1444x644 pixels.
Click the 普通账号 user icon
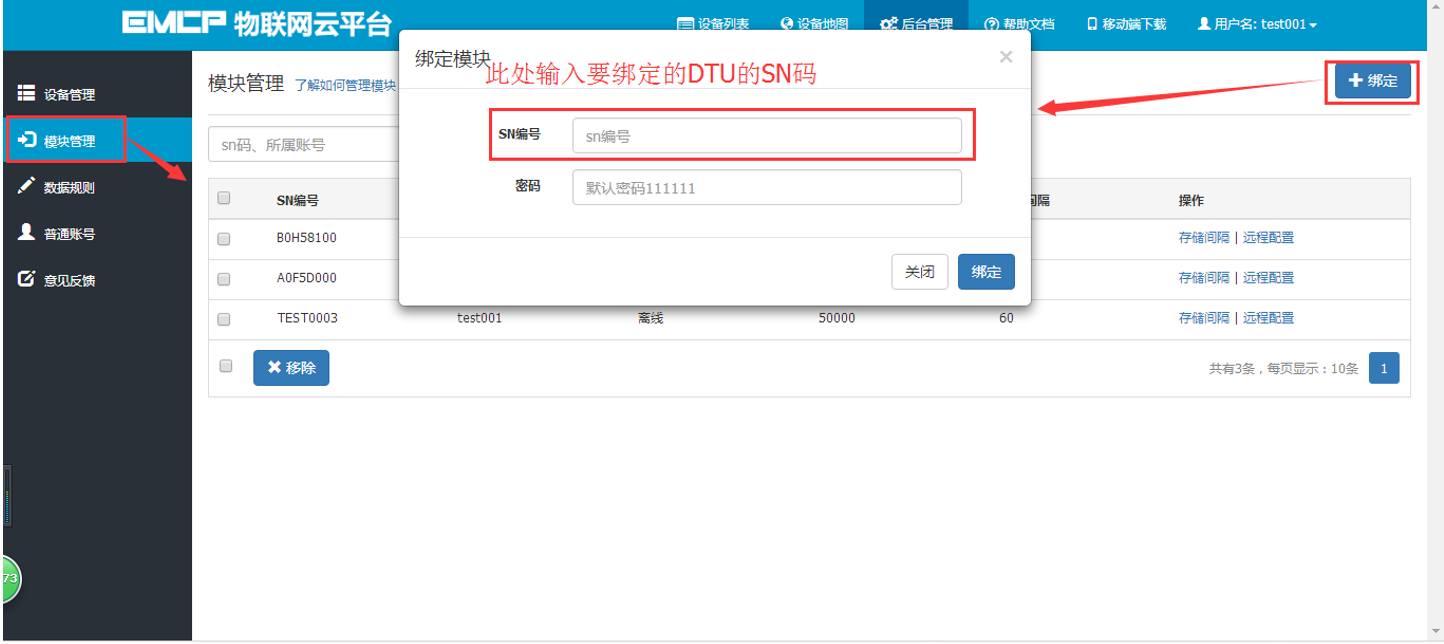27,232
